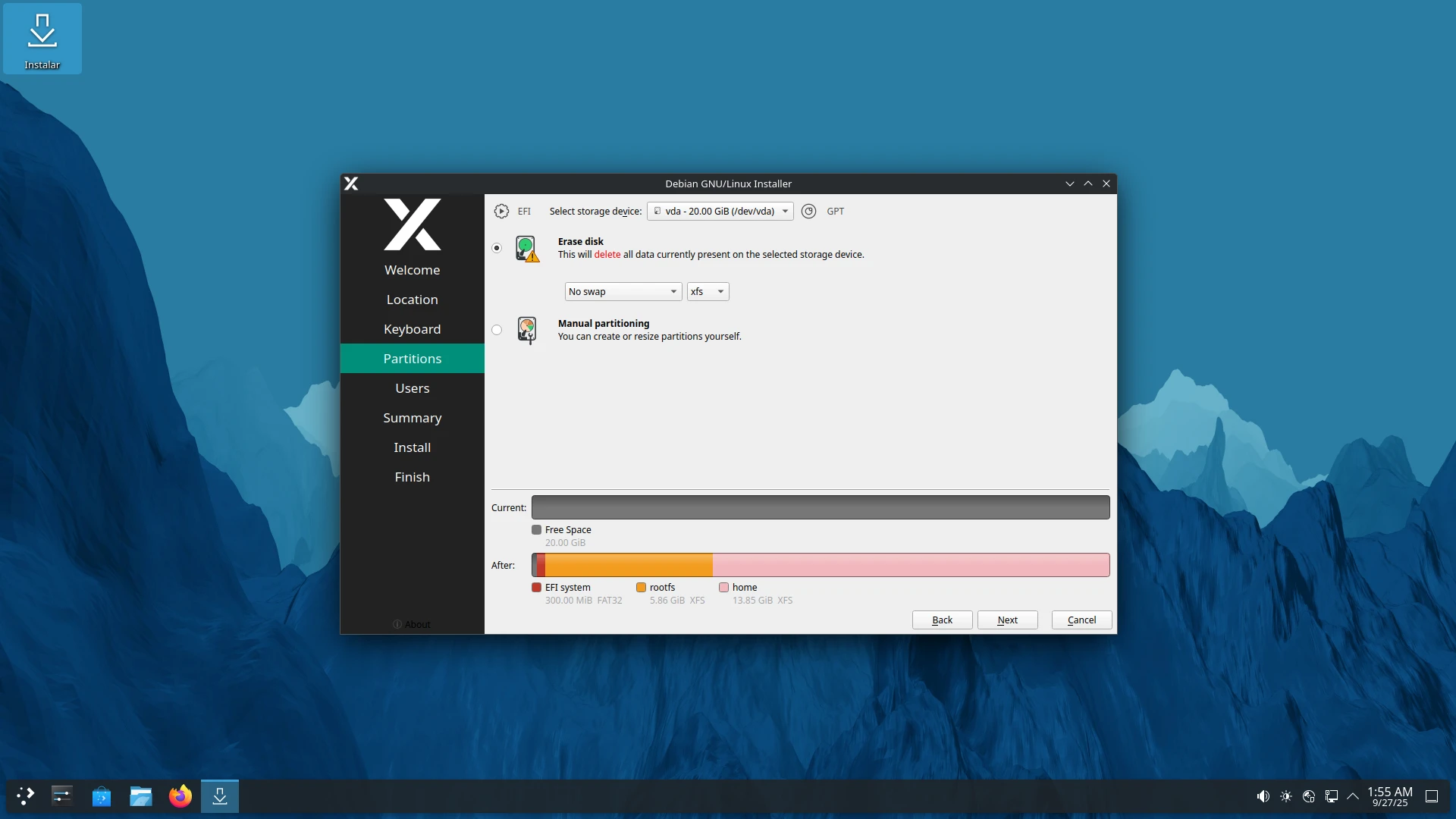The image size is (1456, 819).
Task: Click the orange rootfs partition segment
Action: (629, 565)
